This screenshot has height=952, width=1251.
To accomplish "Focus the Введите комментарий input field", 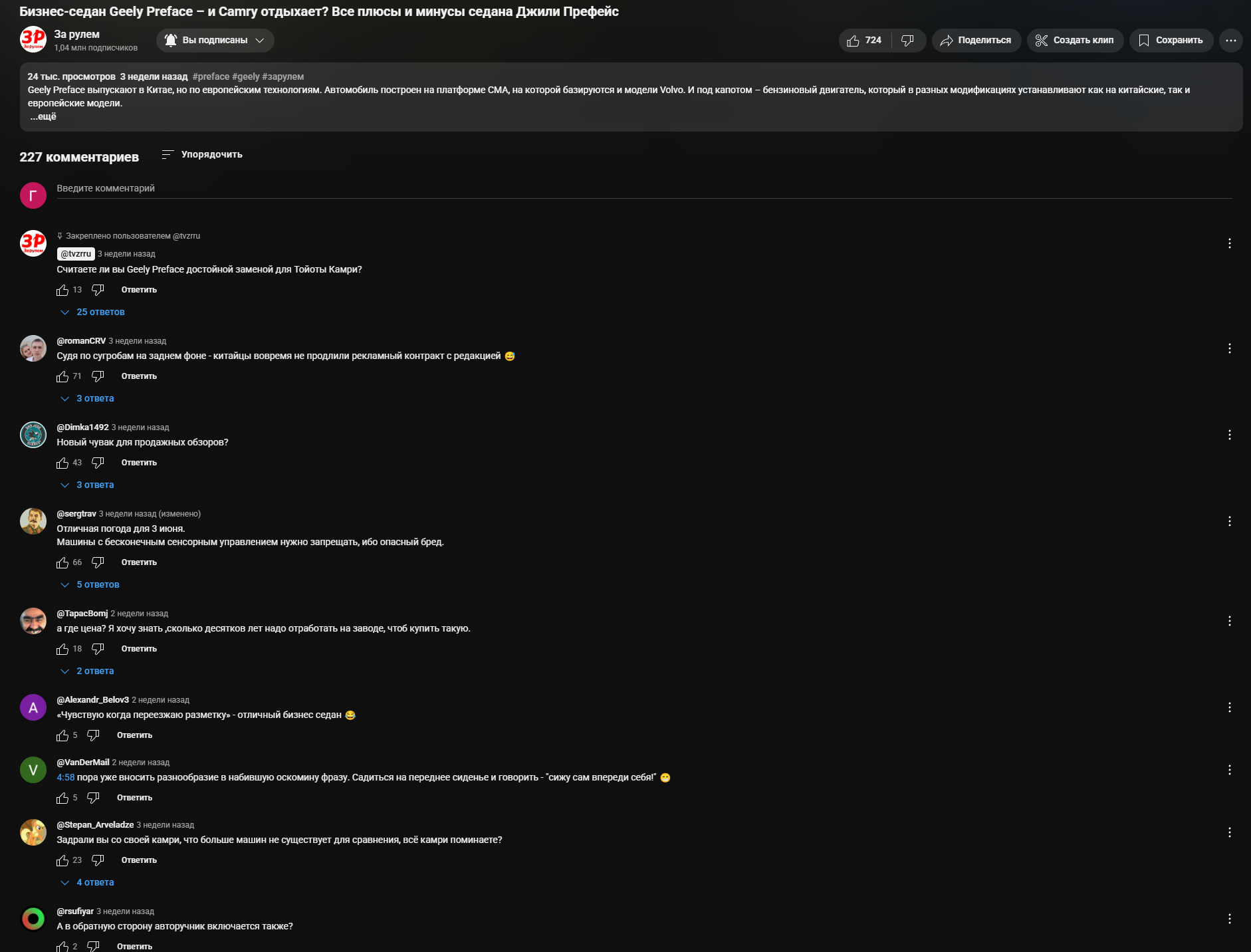I will (644, 189).
